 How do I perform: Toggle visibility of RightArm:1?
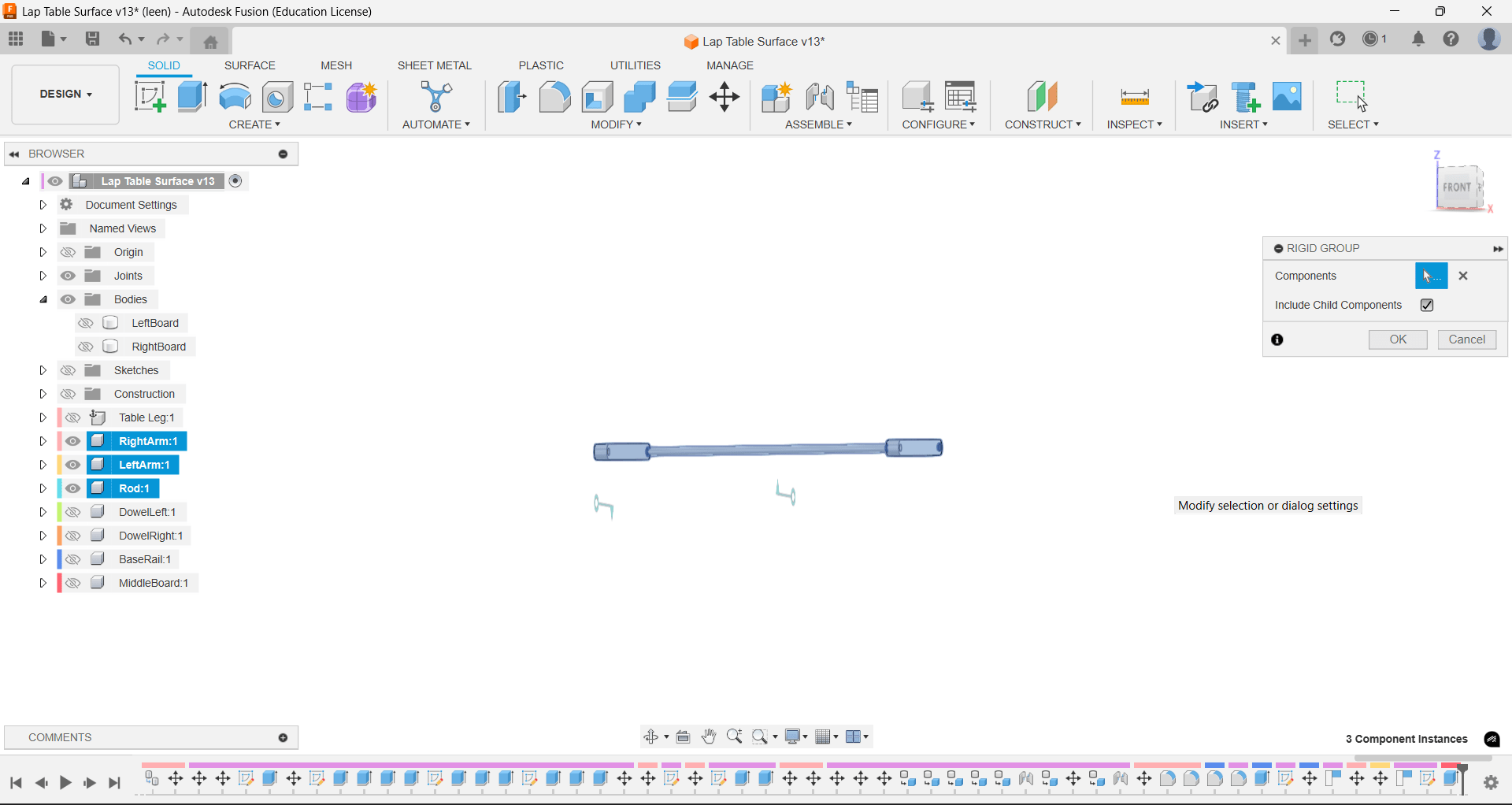pyautogui.click(x=73, y=441)
